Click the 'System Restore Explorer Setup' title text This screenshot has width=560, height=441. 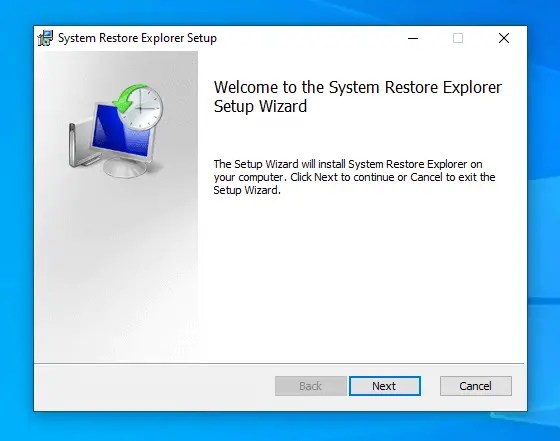pos(138,38)
